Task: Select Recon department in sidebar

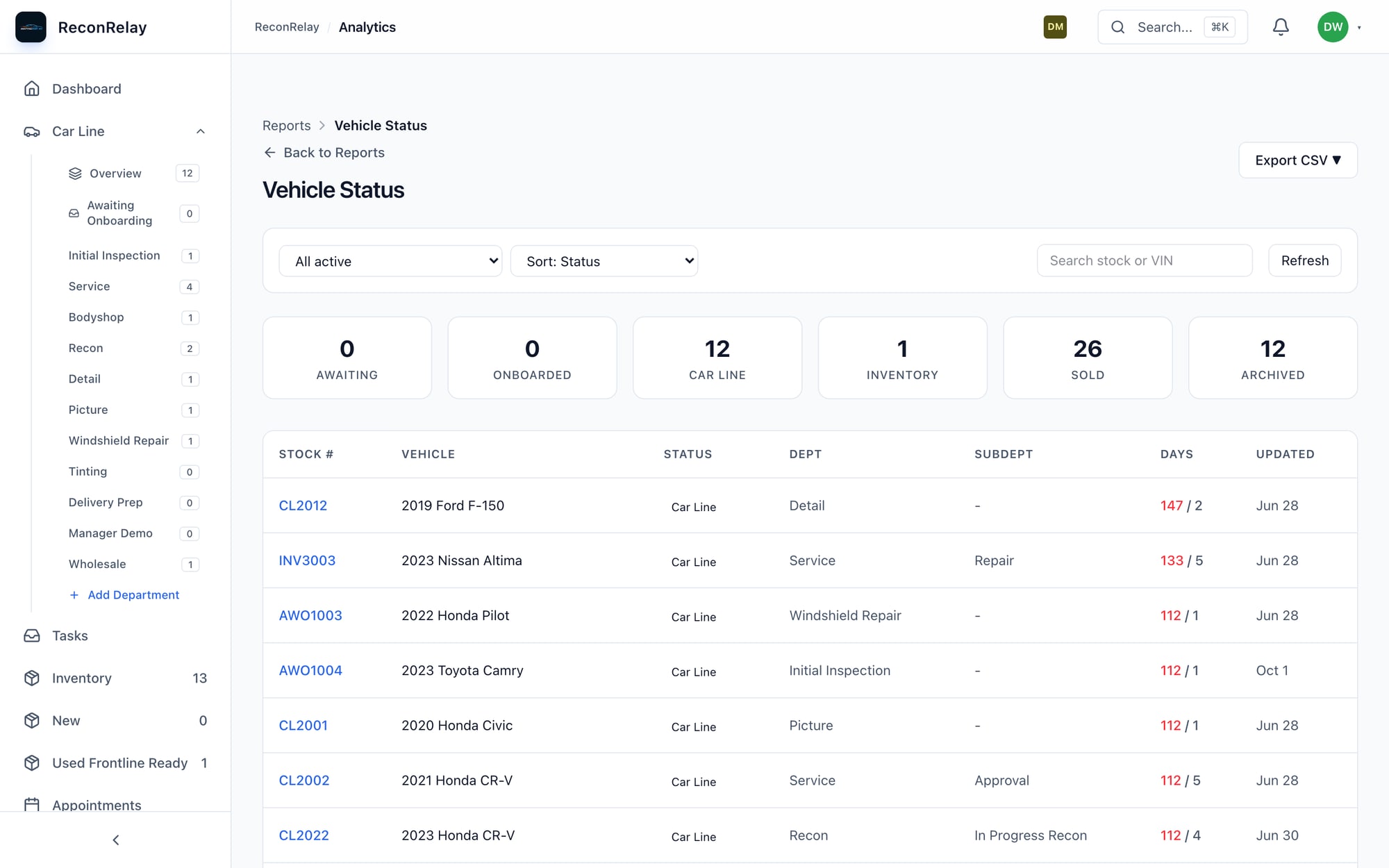Action: [85, 348]
